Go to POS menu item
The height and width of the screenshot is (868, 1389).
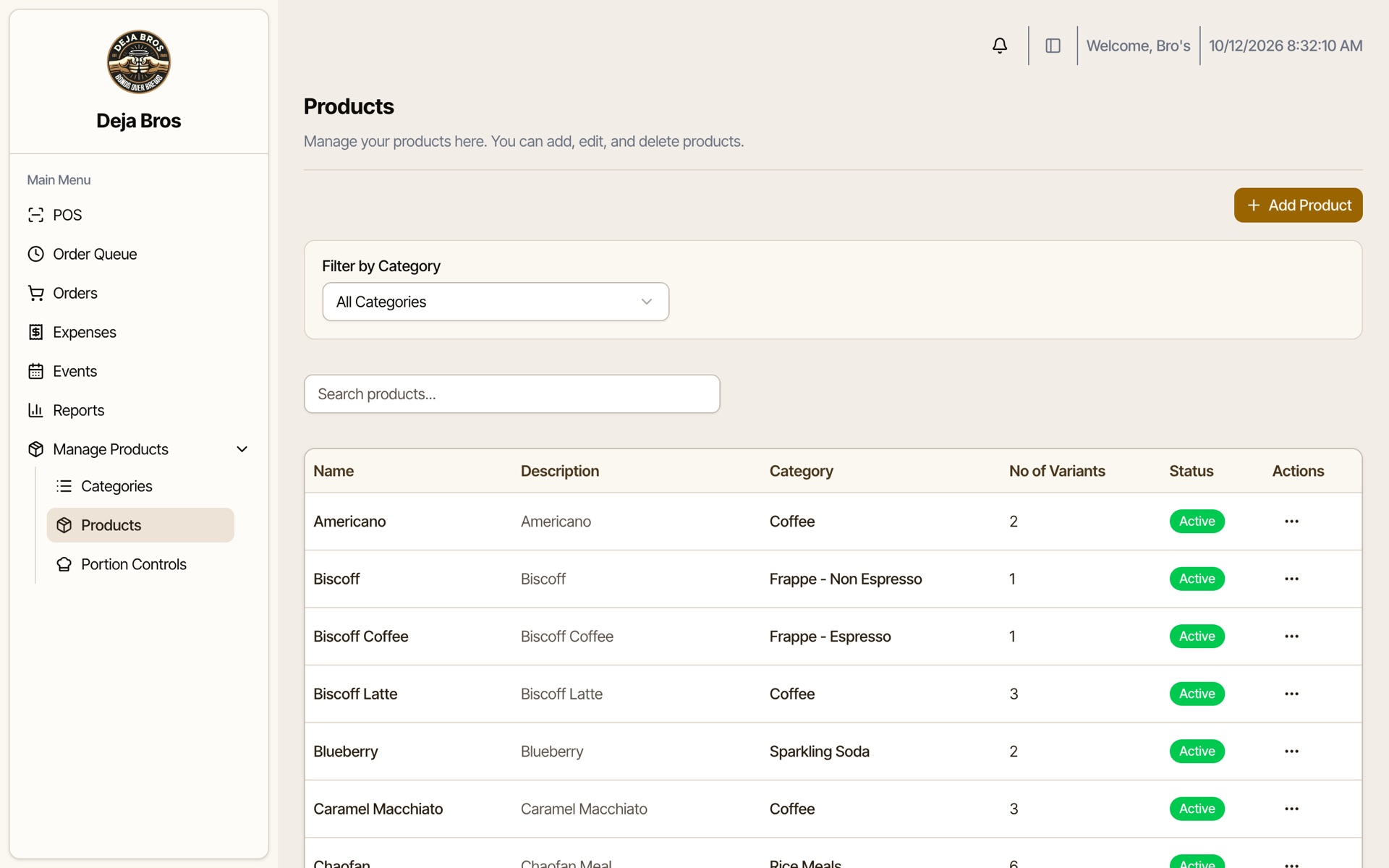point(139,215)
